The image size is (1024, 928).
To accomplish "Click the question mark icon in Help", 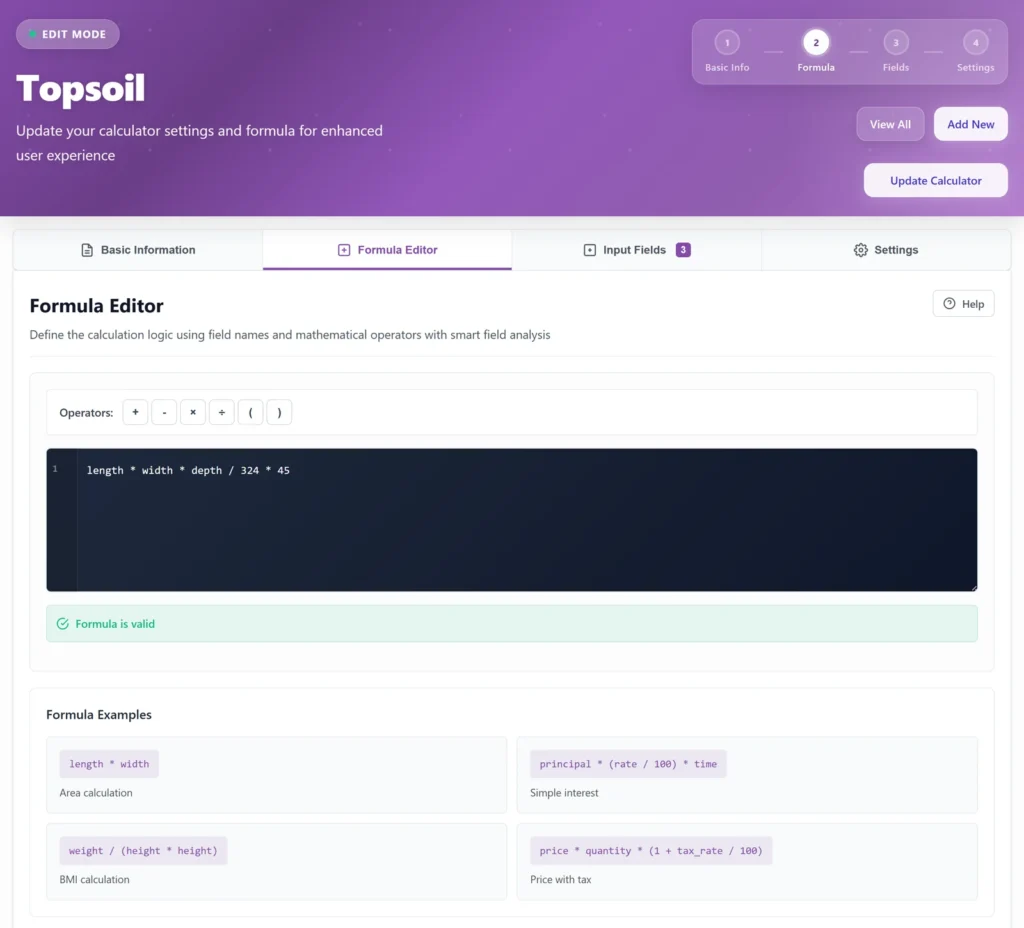I will 950,304.
